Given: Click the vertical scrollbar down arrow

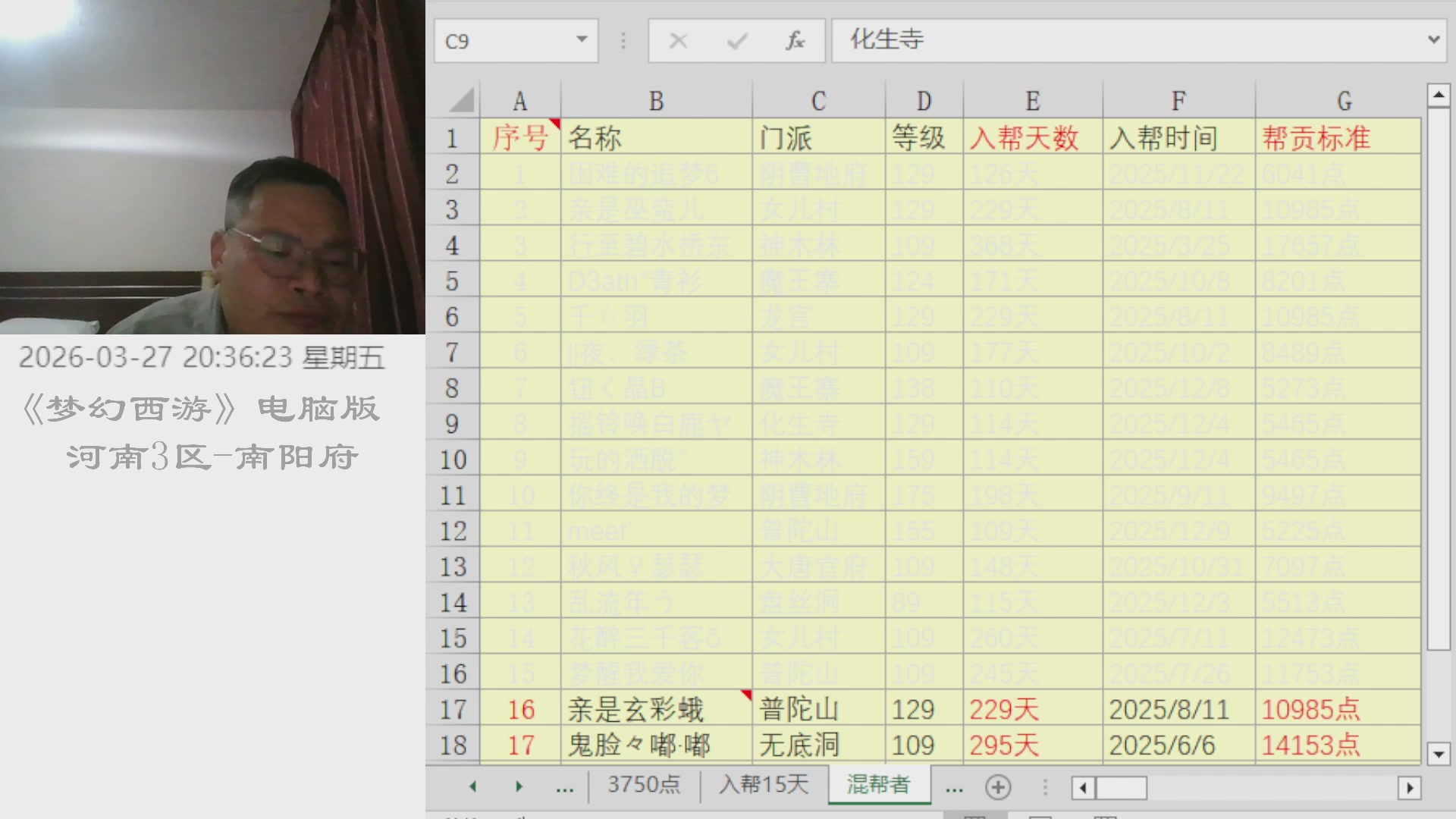Looking at the screenshot, I should 1439,755.
